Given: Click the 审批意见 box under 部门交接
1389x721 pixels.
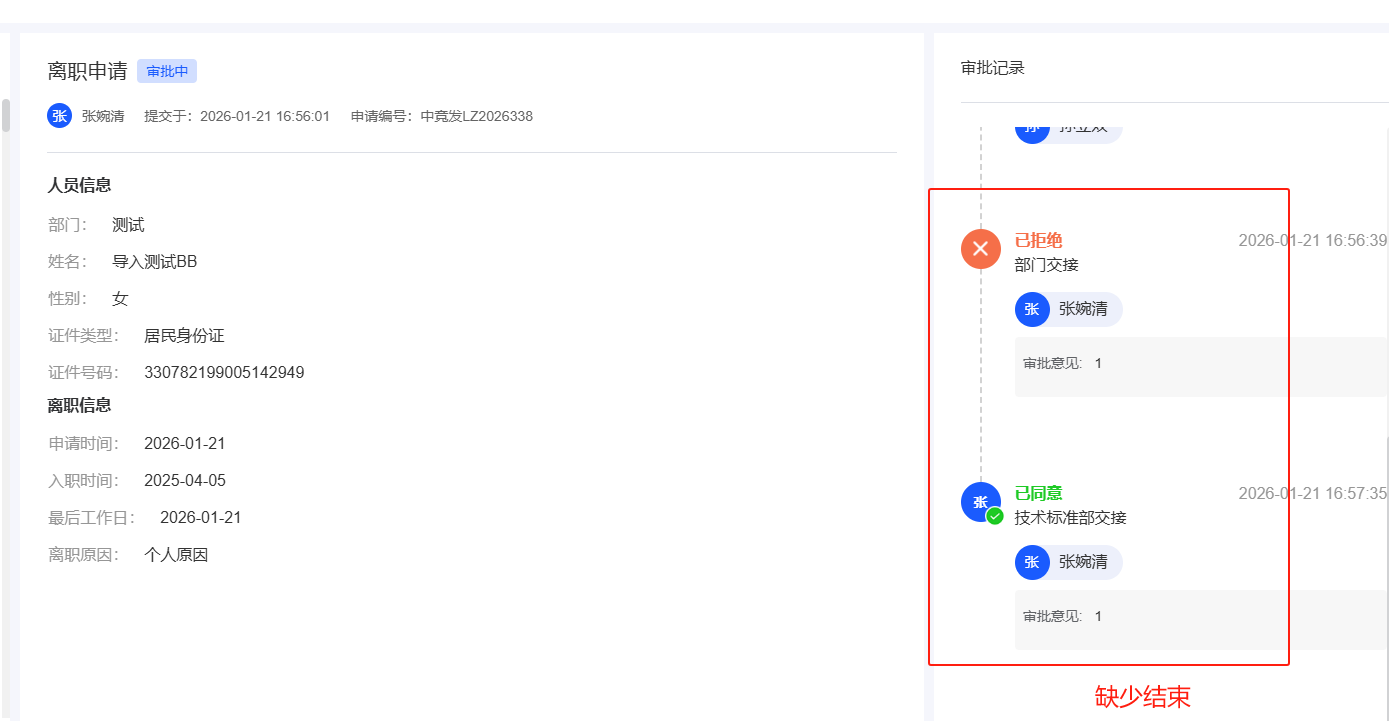Looking at the screenshot, I should tap(1200, 366).
